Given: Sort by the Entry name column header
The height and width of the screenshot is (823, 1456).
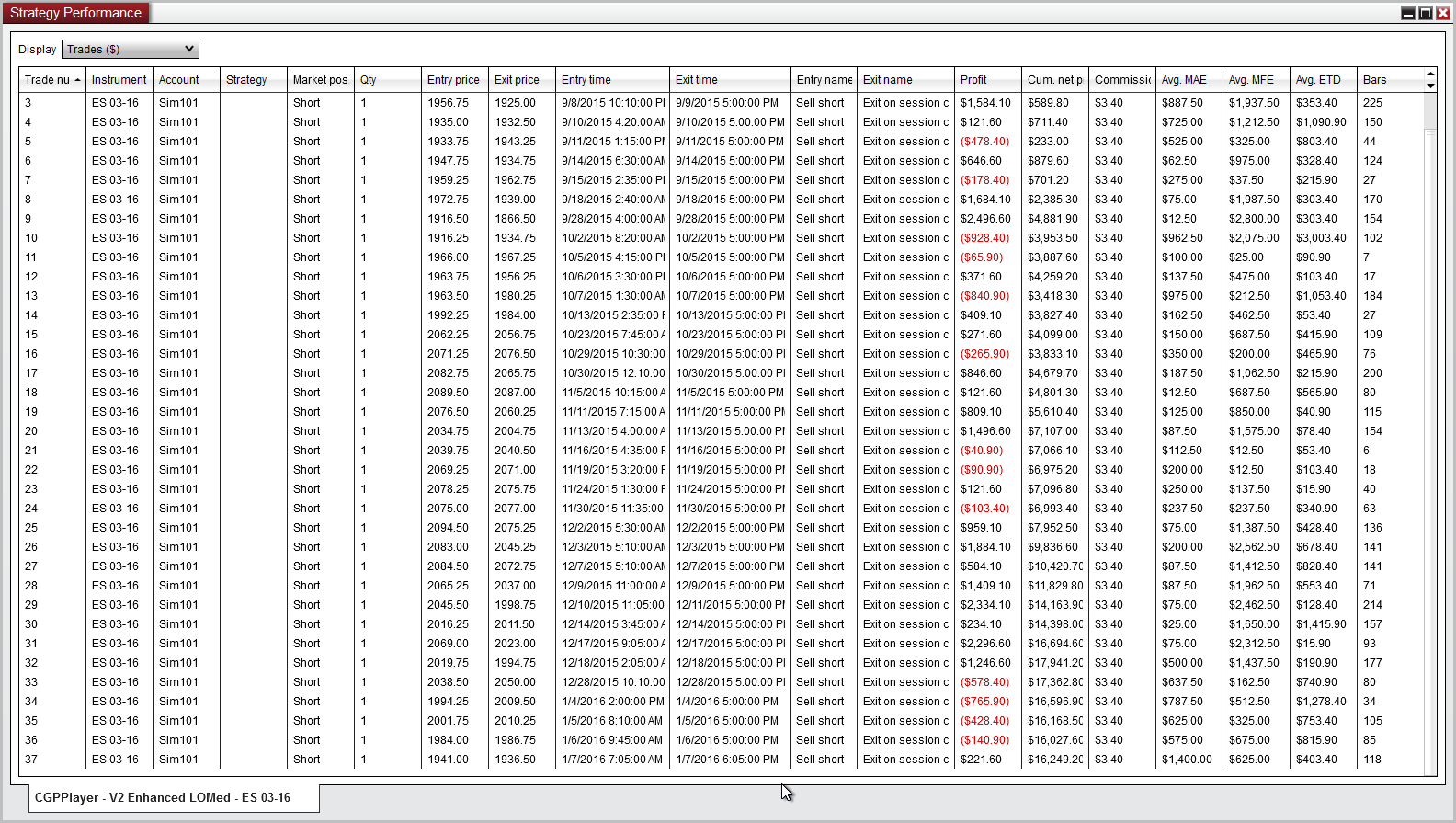Looking at the screenshot, I should point(824,80).
